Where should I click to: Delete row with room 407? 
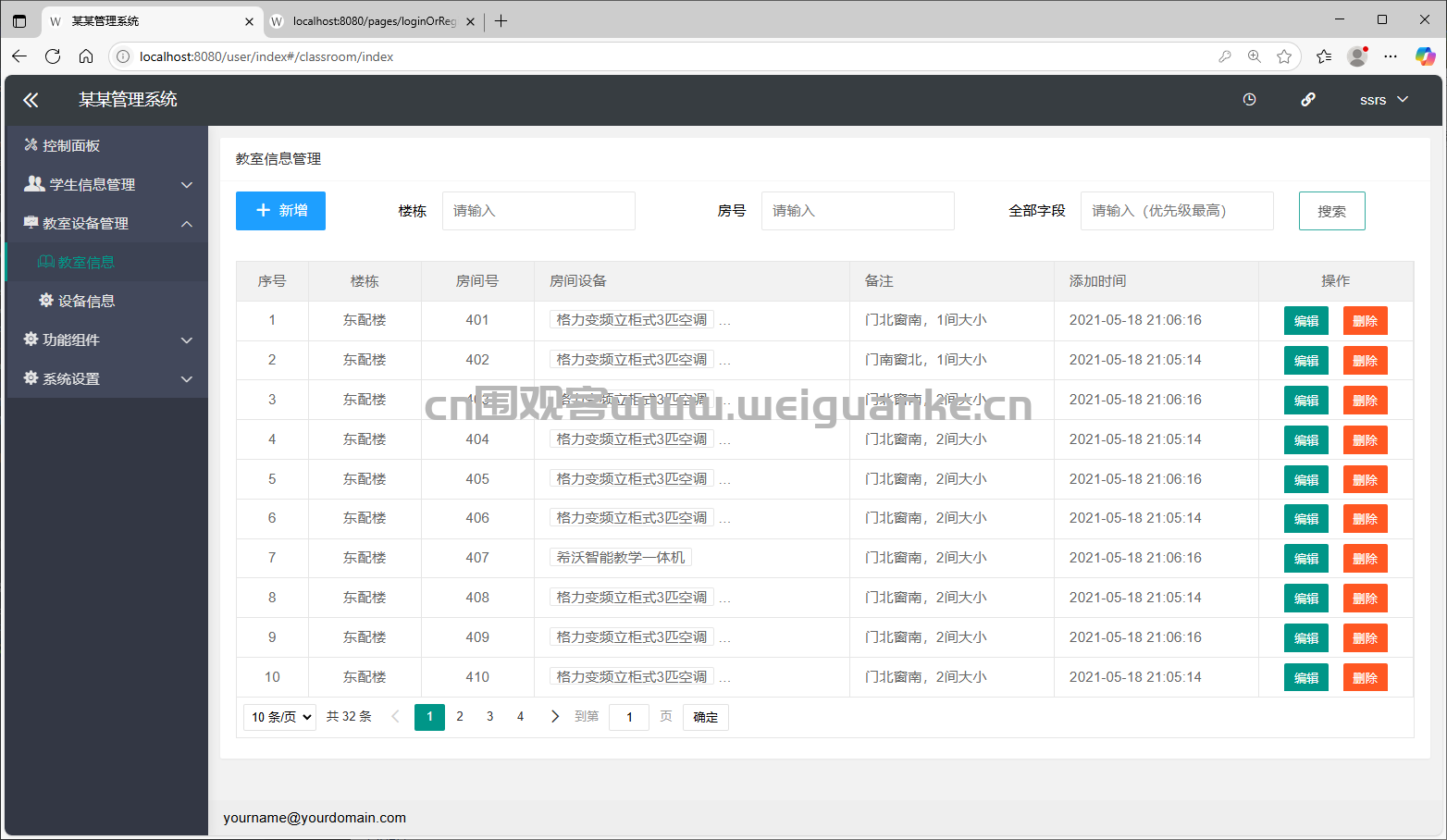point(1365,559)
